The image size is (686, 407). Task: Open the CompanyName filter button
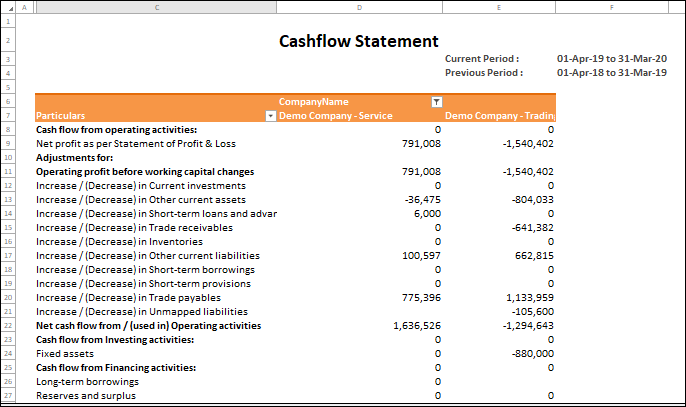pyautogui.click(x=435, y=102)
